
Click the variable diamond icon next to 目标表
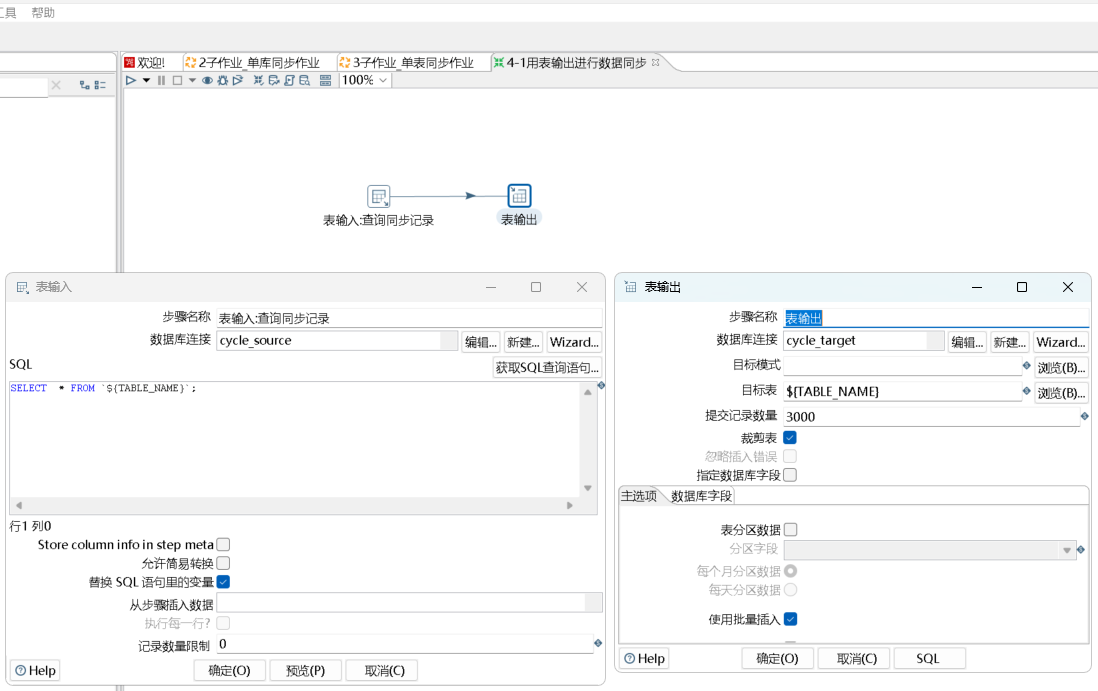tap(1027, 391)
